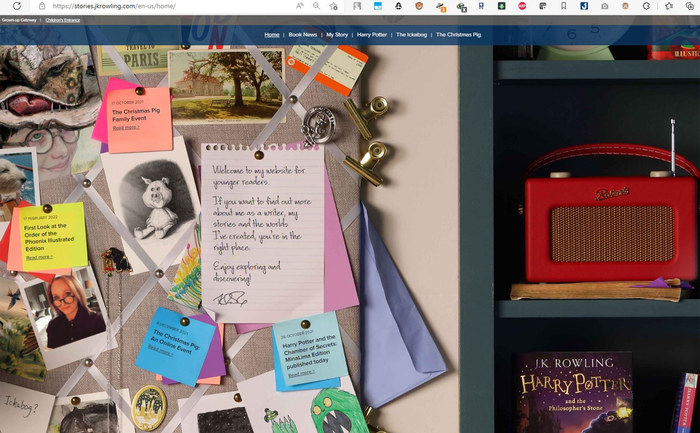This screenshot has width=700, height=433.
Task: Click Read more on Order of the Phoenix note
Action: tap(39, 257)
